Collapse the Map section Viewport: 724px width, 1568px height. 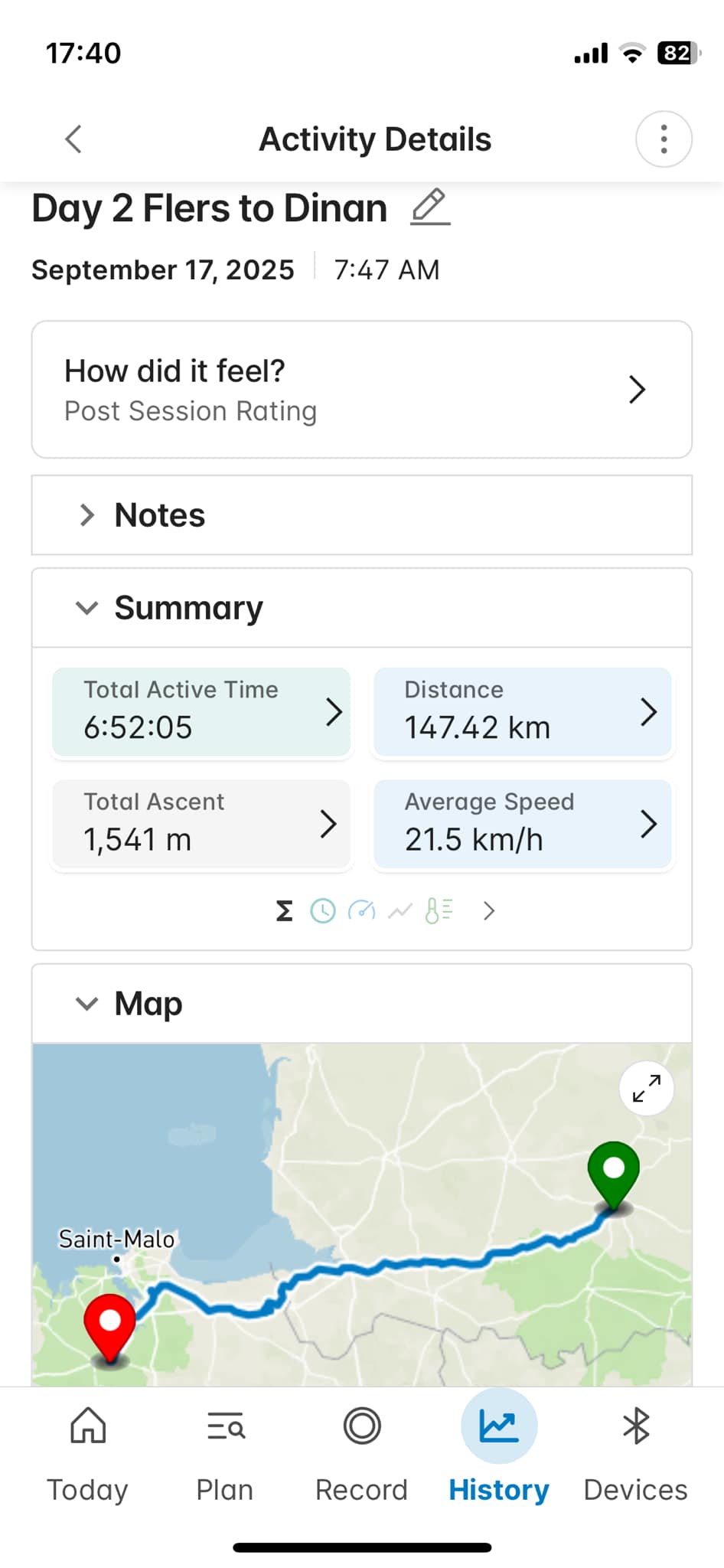click(x=87, y=1003)
